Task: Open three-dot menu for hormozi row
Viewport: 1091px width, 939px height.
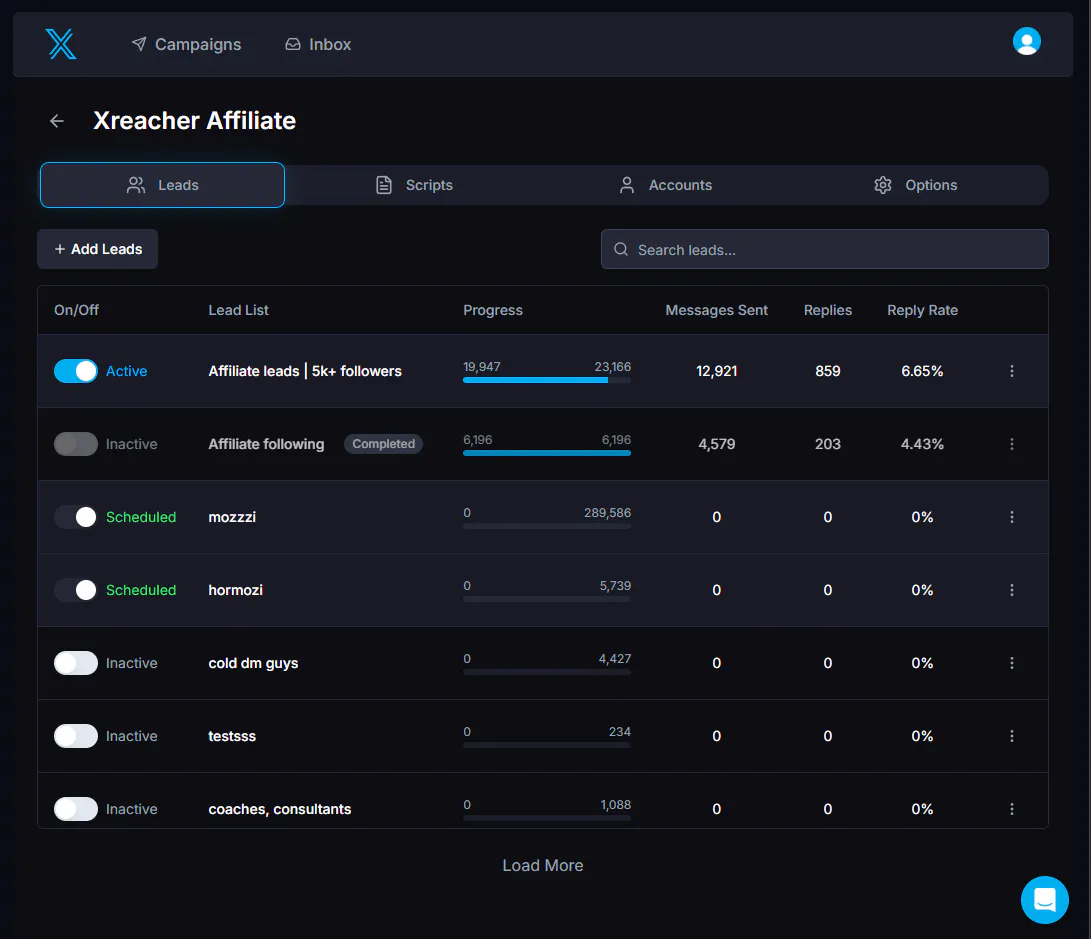Action: 1012,590
